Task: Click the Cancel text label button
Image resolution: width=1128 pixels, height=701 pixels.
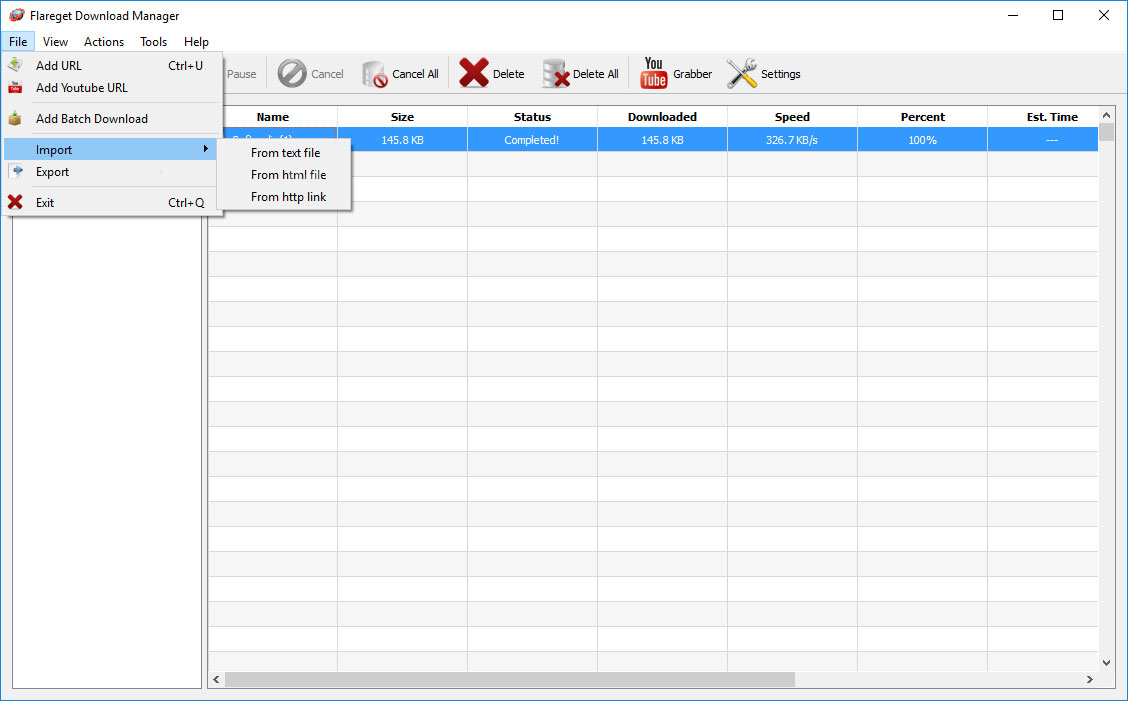Action: pos(327,74)
